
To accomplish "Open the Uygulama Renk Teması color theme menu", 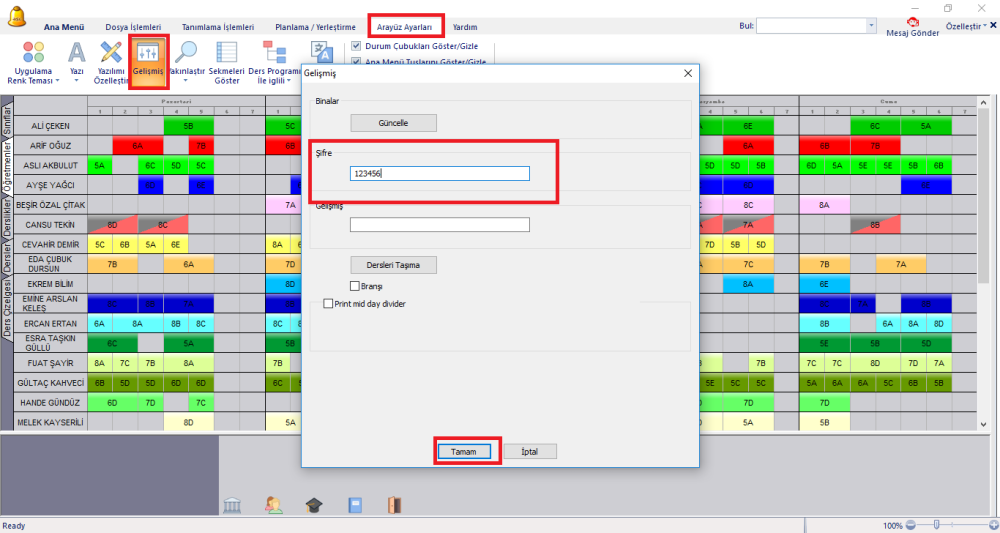I will 33,63.
